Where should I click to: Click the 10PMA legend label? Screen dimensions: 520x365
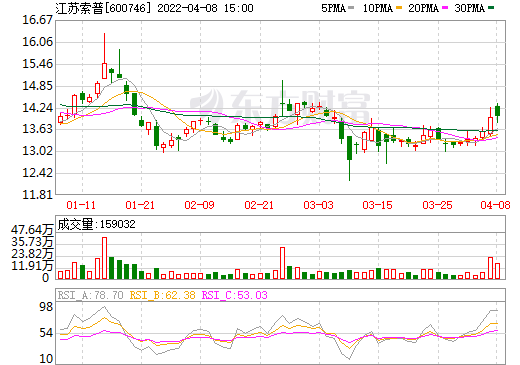tap(378, 8)
